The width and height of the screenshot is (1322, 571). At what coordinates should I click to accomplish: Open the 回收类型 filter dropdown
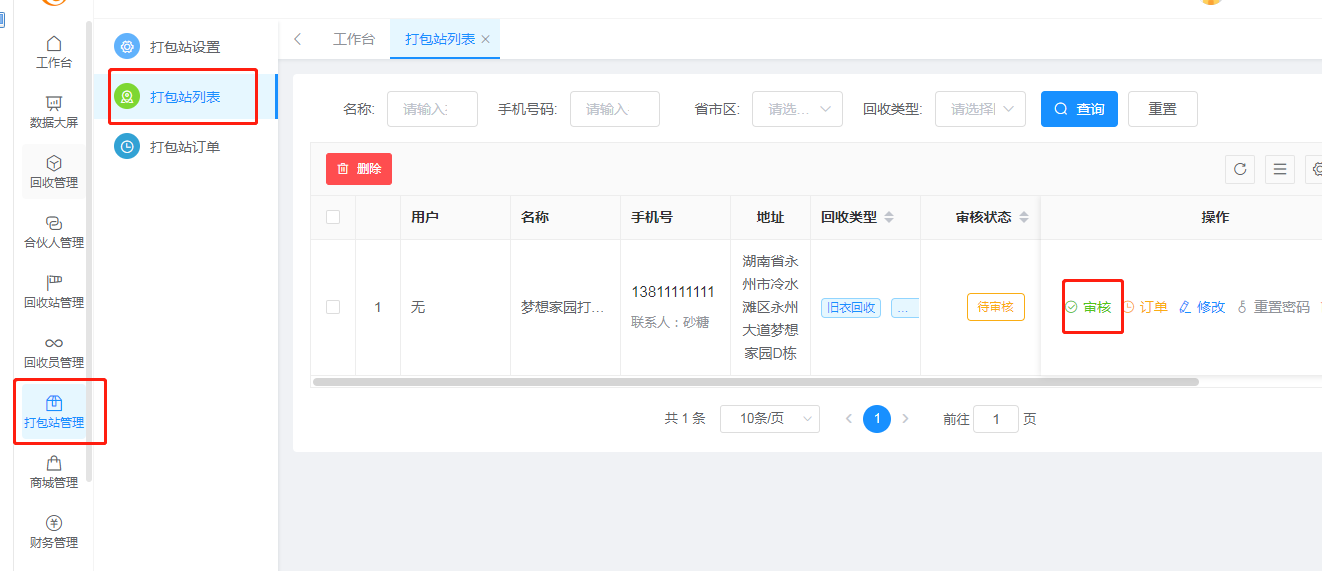[980, 109]
